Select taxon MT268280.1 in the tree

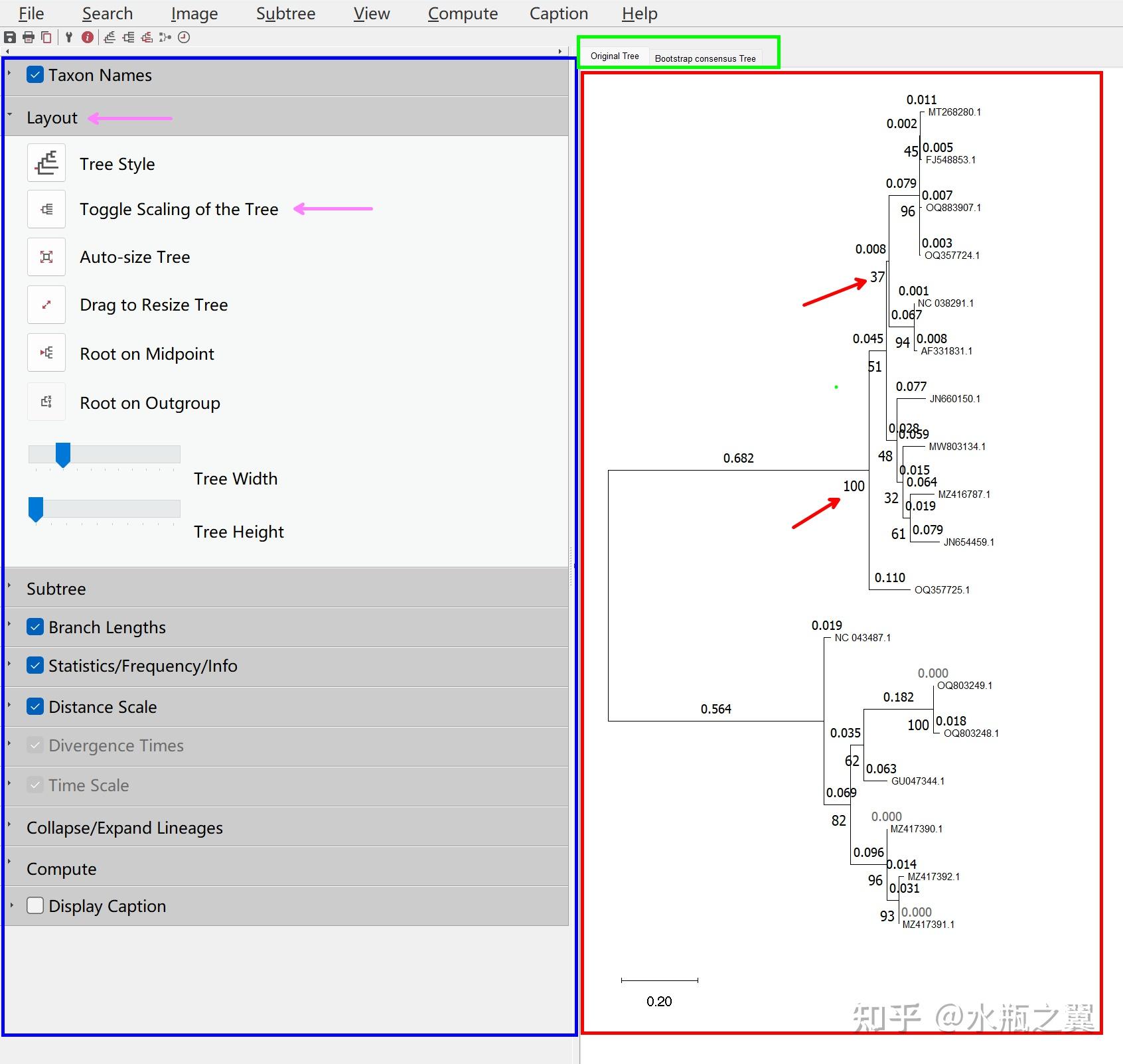click(x=954, y=112)
